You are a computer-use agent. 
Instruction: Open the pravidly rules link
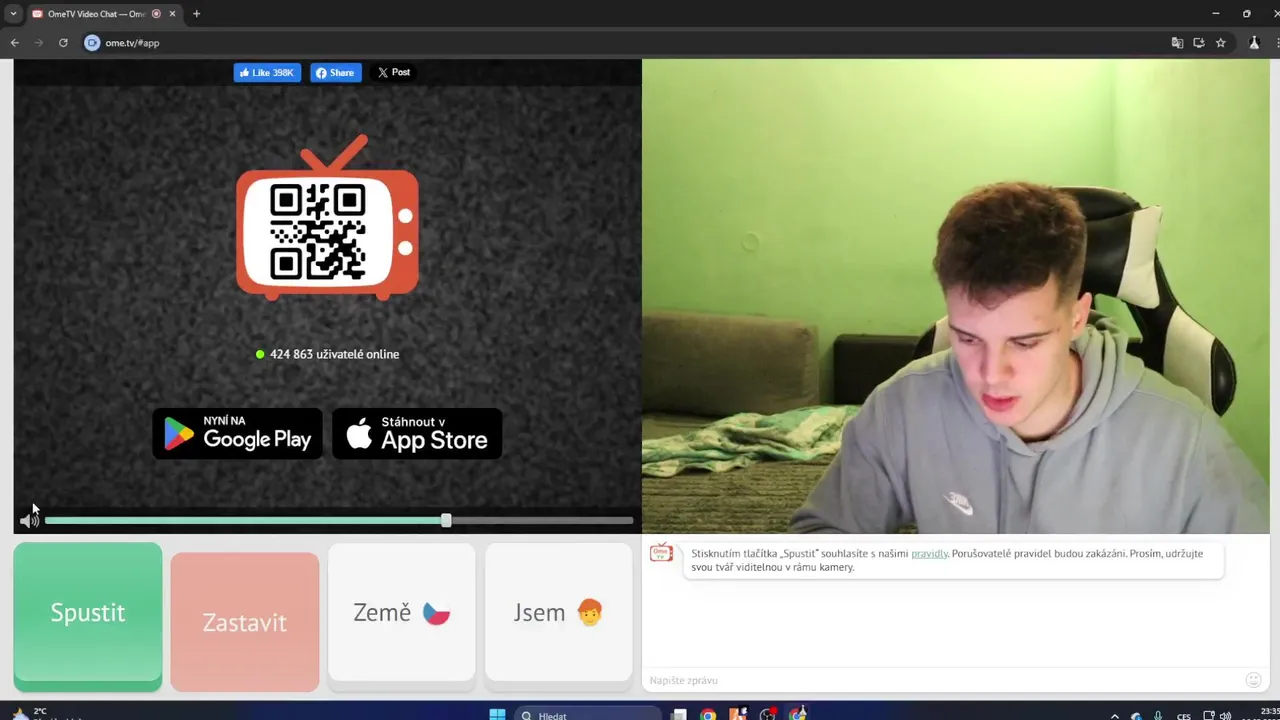[929, 553]
